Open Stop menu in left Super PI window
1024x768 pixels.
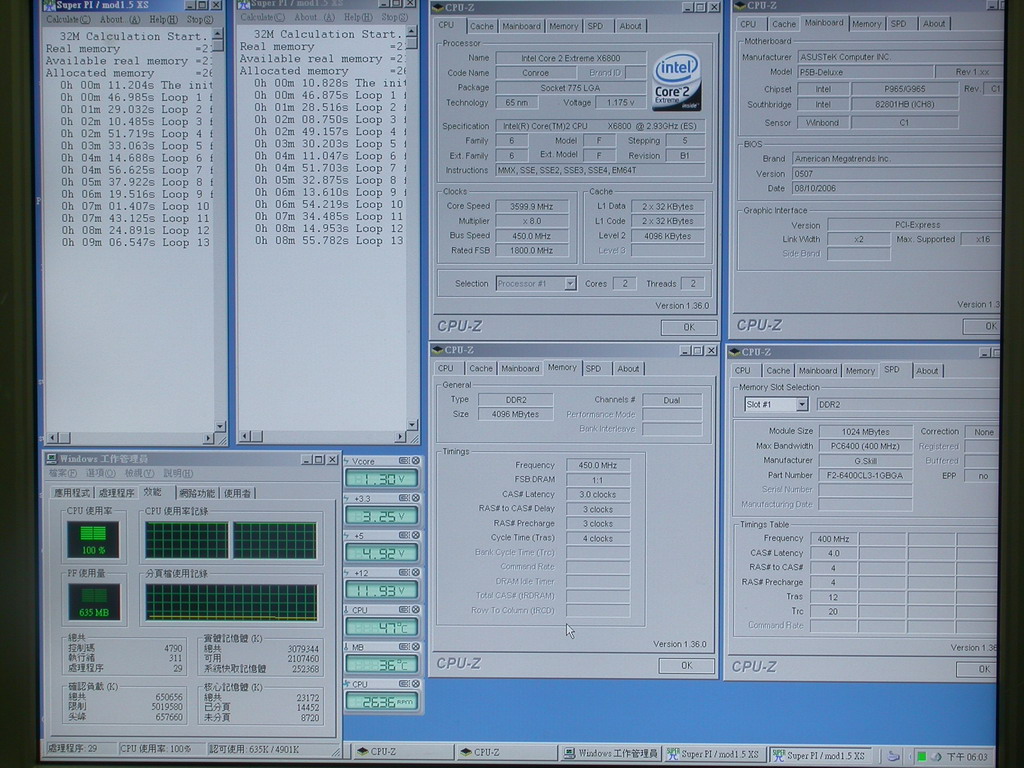coord(200,20)
